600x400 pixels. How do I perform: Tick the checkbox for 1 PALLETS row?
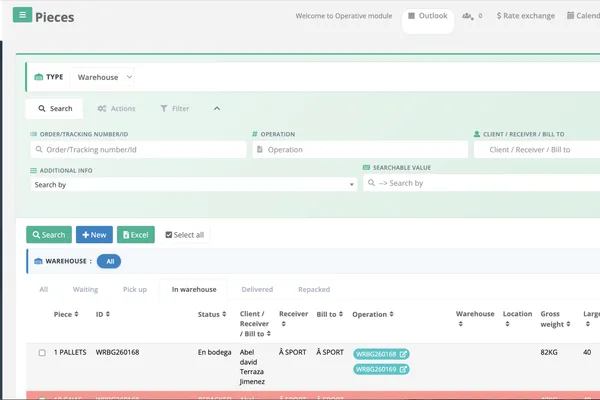pos(42,353)
